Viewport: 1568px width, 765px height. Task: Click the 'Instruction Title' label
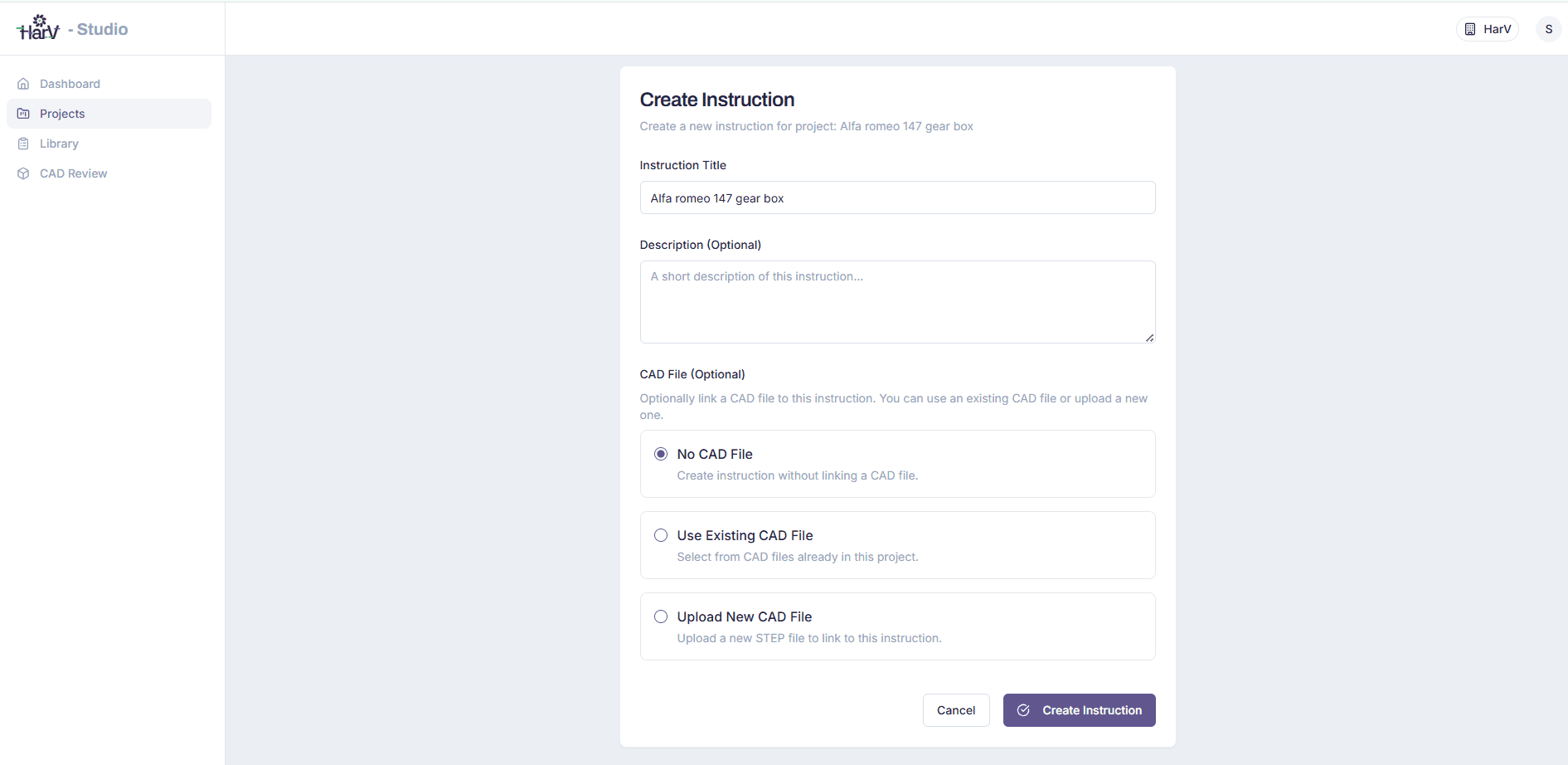(x=683, y=165)
